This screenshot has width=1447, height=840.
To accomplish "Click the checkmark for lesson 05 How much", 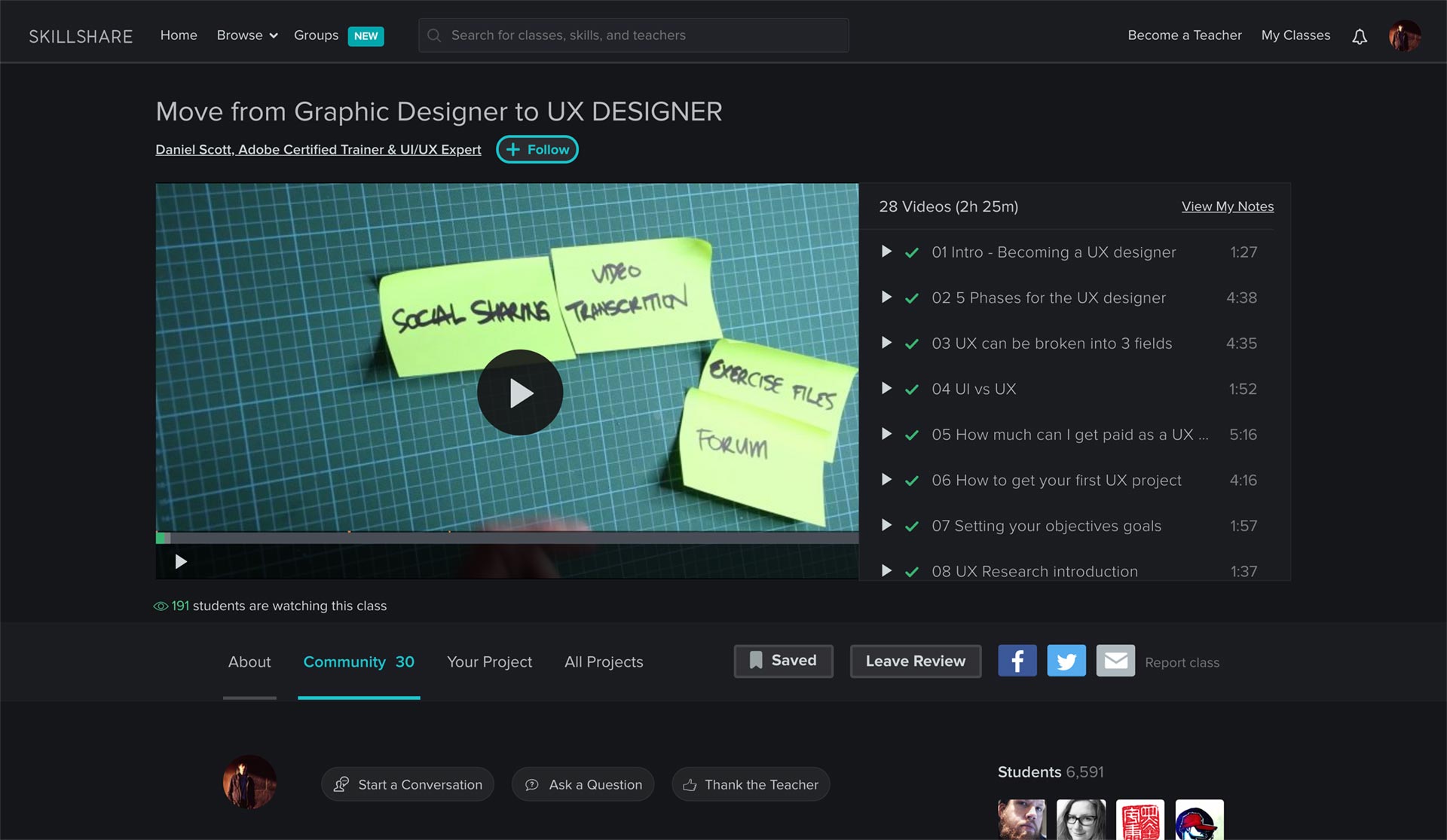I will point(912,435).
